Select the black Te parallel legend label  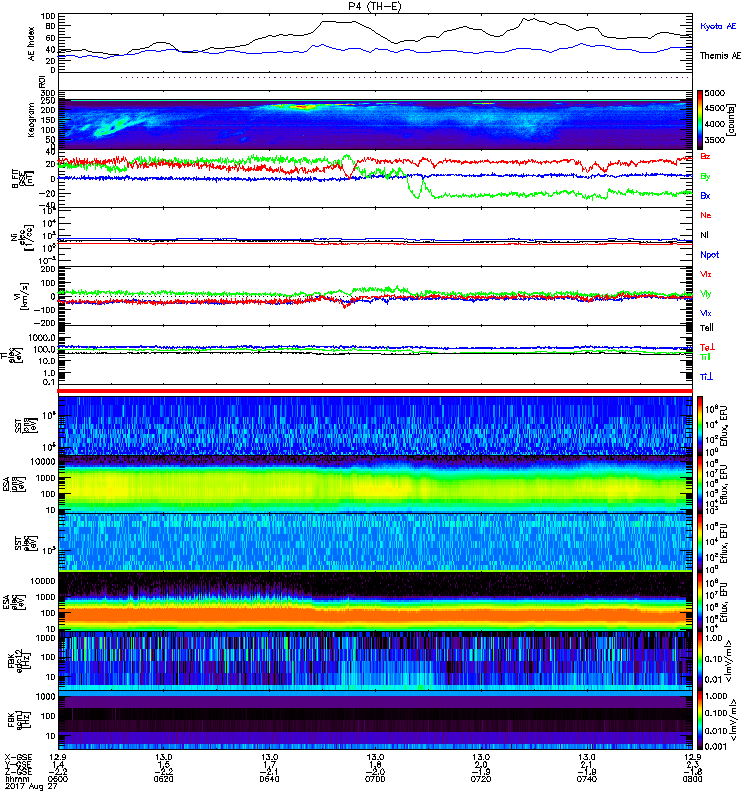click(707, 328)
